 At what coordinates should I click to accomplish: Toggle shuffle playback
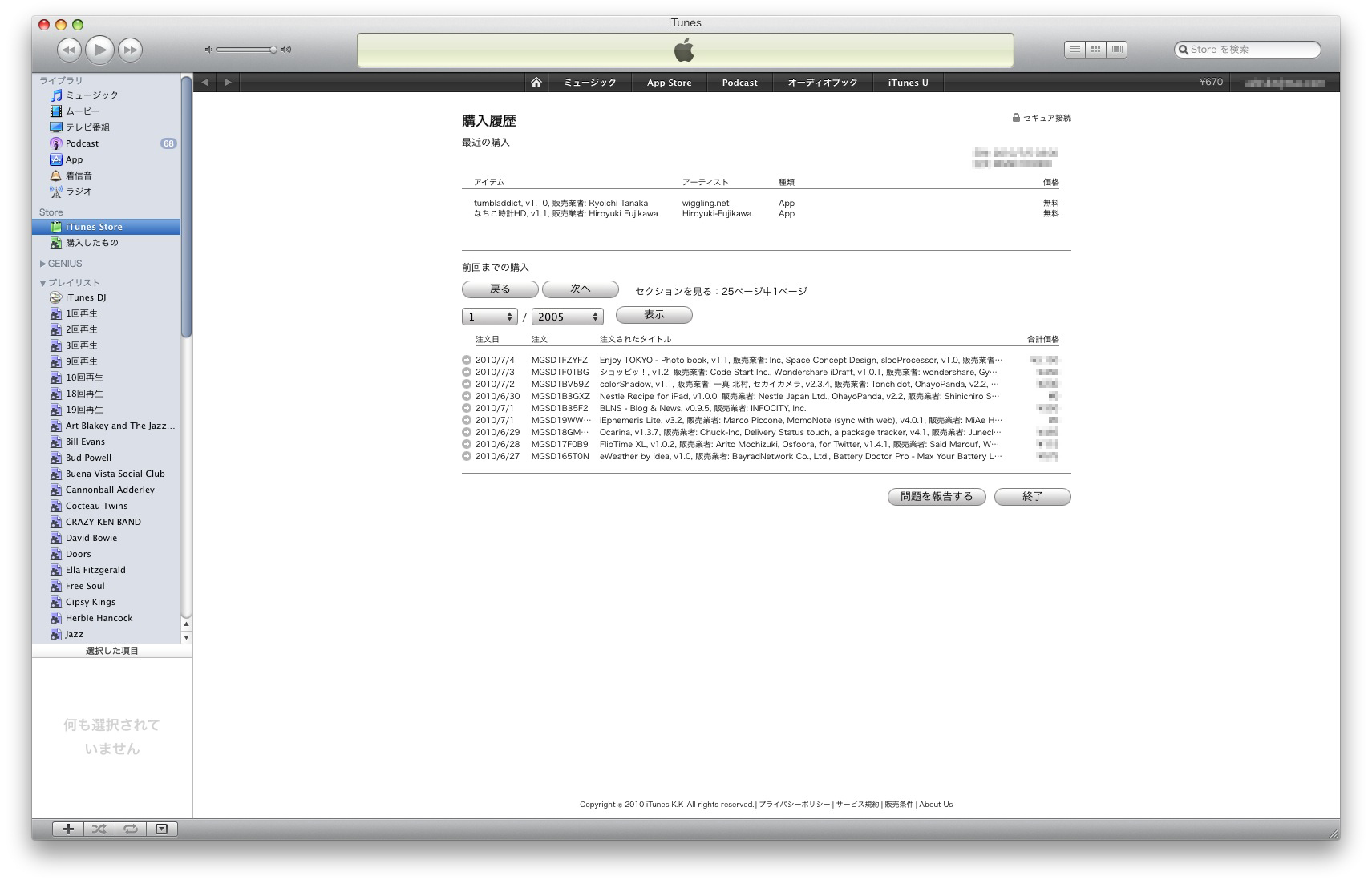(99, 829)
